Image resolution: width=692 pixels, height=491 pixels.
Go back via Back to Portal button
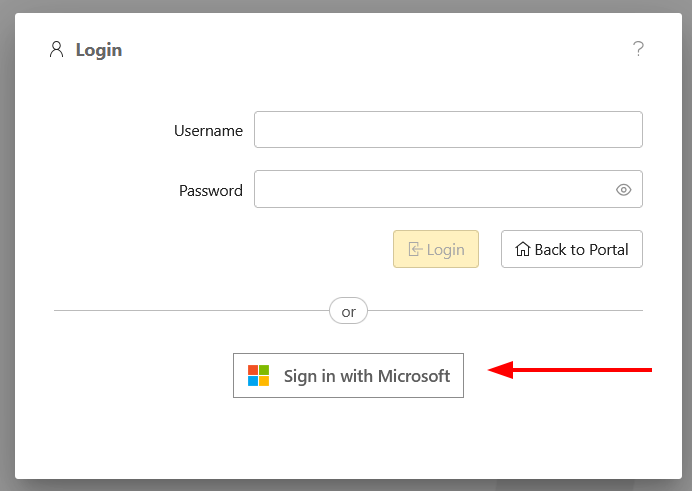tap(571, 250)
